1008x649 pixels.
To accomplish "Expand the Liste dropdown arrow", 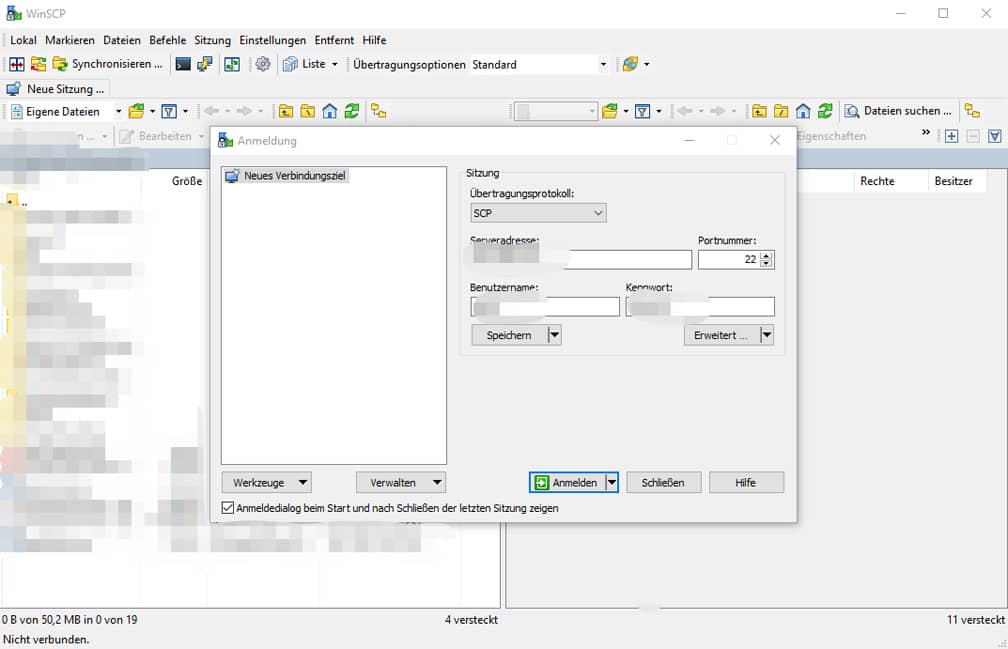I will click(334, 64).
